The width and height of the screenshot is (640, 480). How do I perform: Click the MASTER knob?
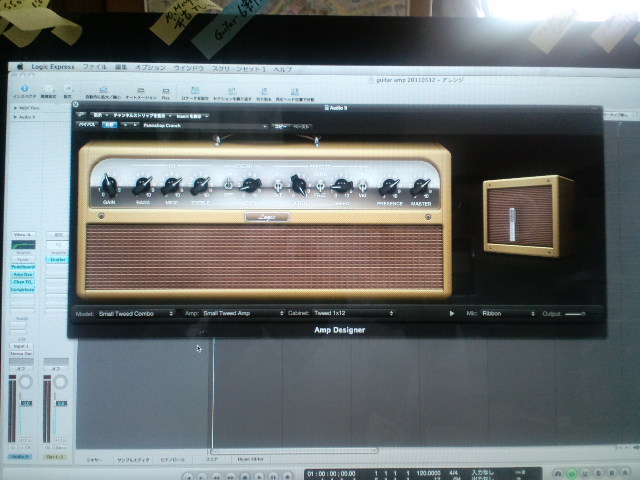[420, 187]
